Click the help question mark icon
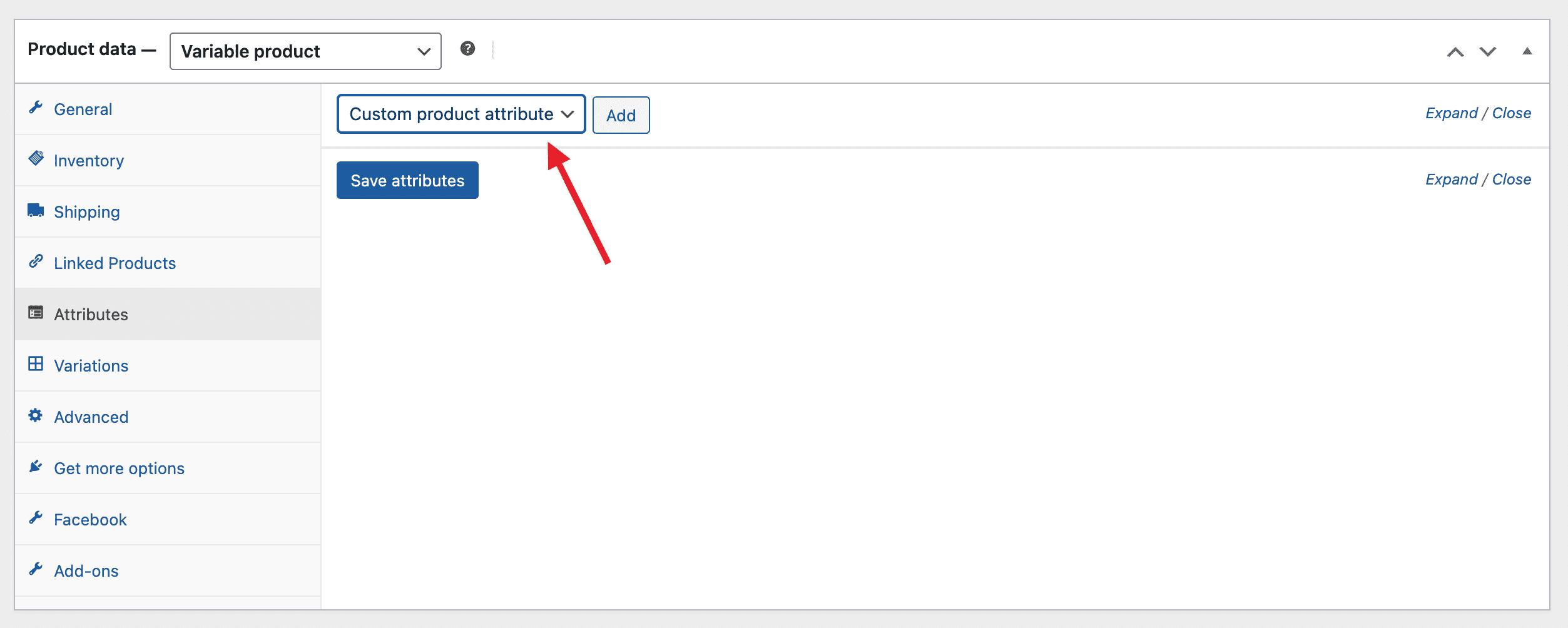This screenshot has height=628, width=1568. pos(468,48)
